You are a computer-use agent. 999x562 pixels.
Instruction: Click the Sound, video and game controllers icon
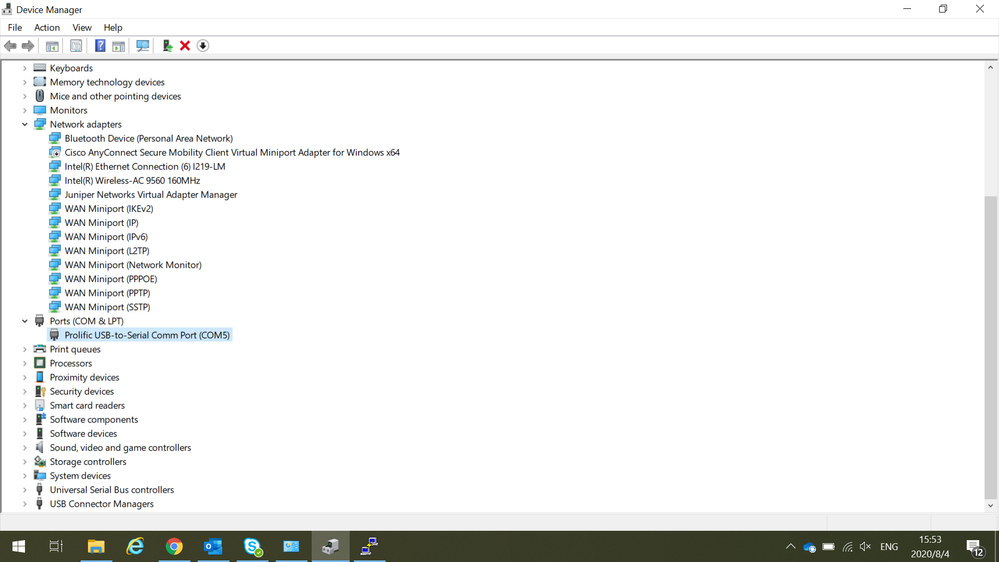click(x=40, y=447)
